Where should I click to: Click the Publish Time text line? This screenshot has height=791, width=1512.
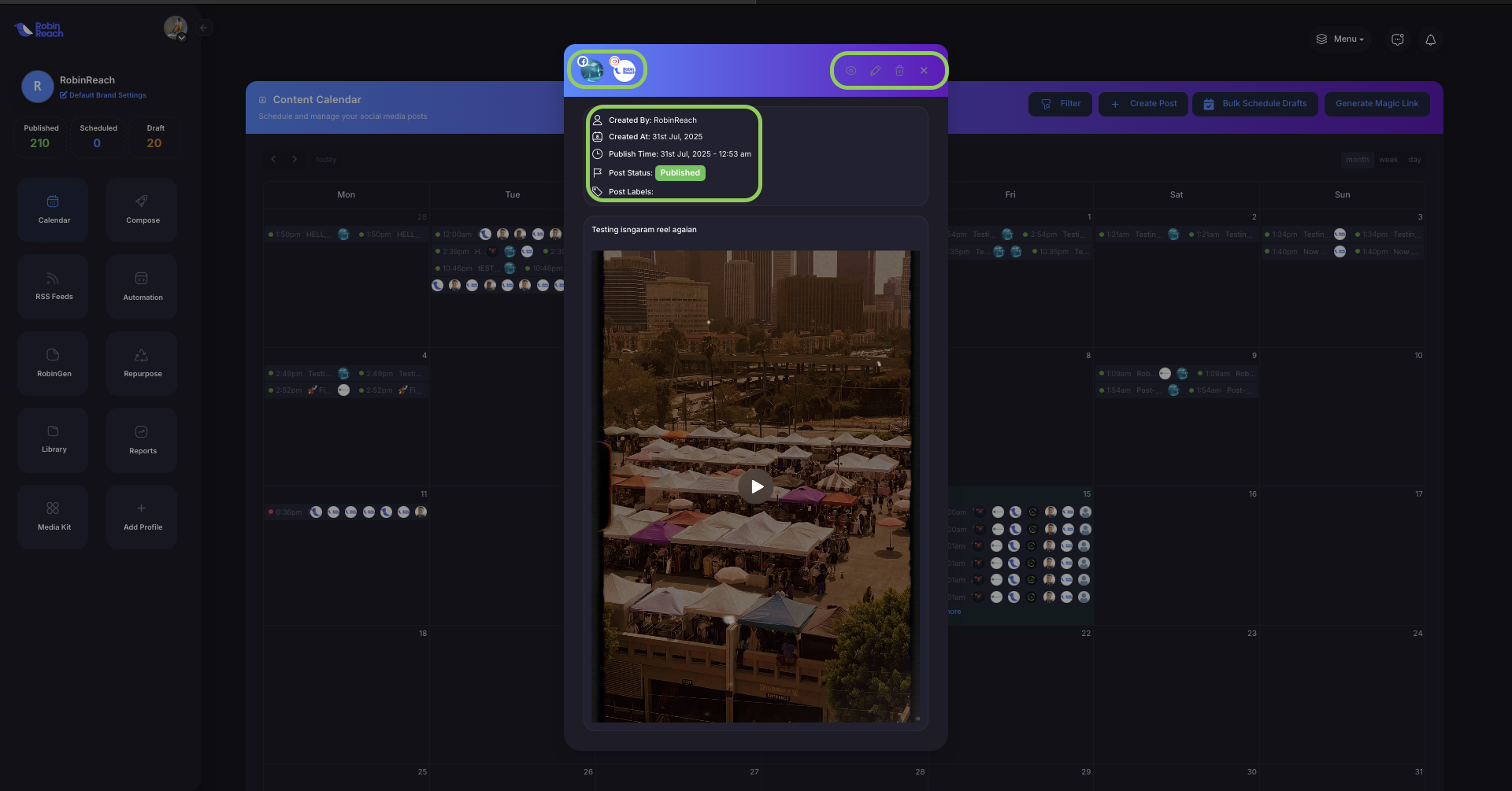[680, 154]
